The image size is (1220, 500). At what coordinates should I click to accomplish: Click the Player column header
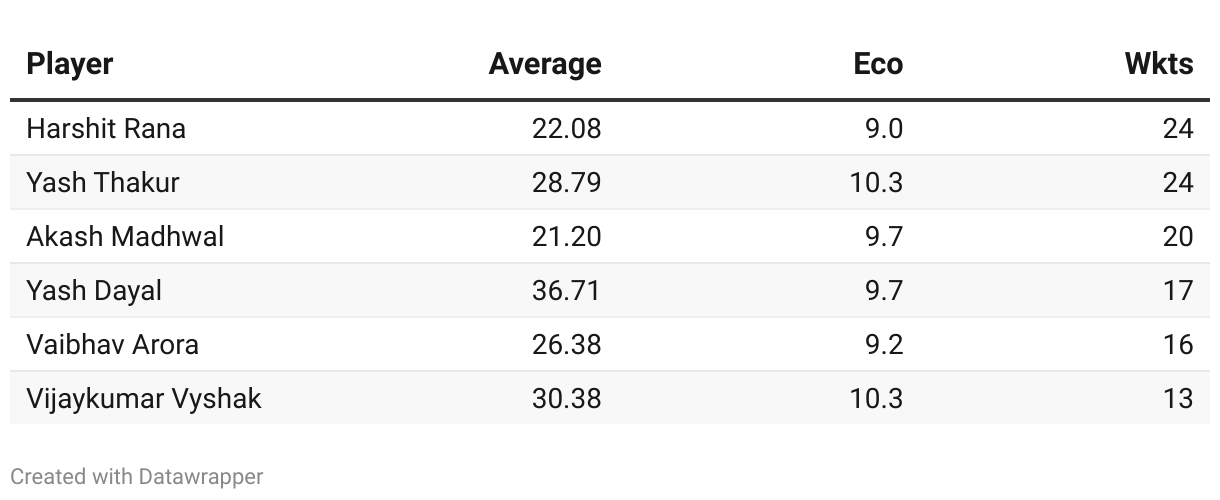coord(70,64)
